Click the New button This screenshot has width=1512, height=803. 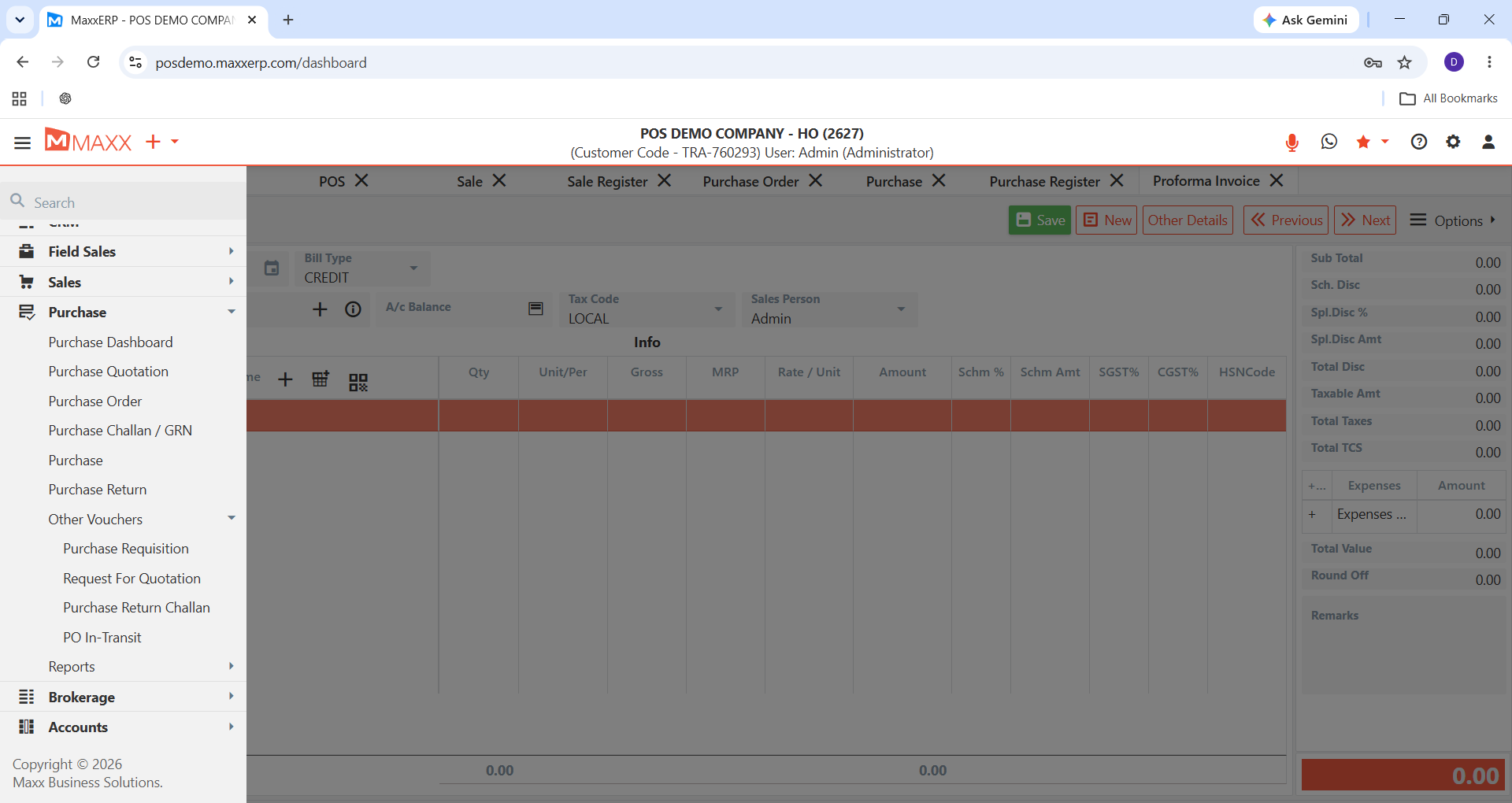(1106, 220)
